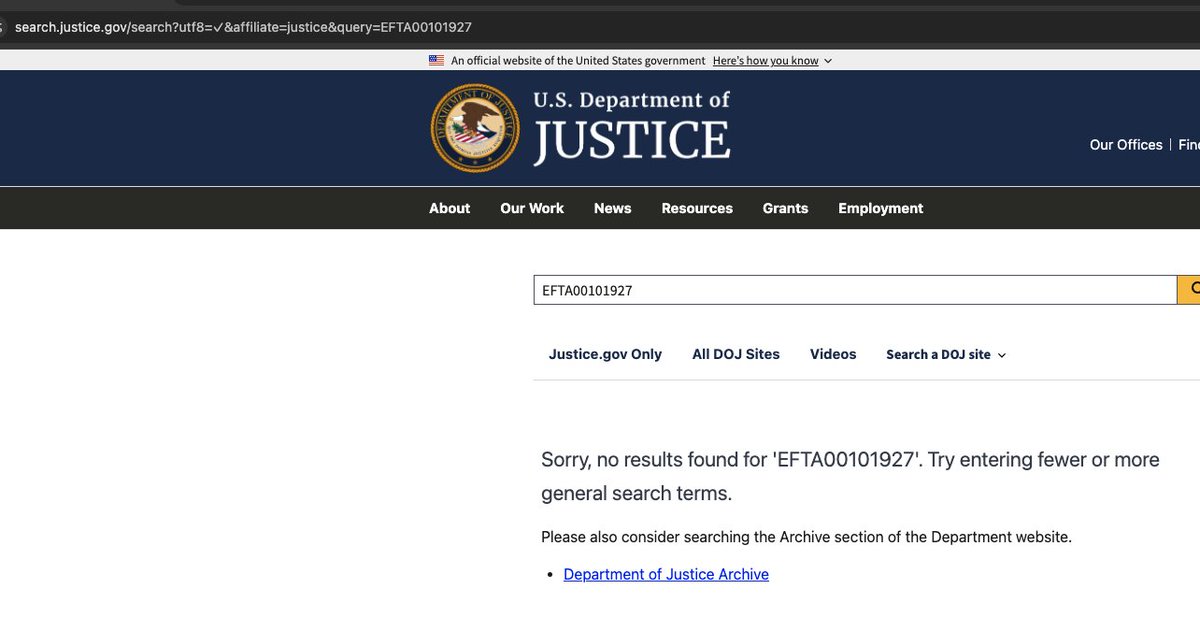Viewport: 1200px width, 632px height.
Task: Go to Our Offices link
Action: tap(1126, 145)
